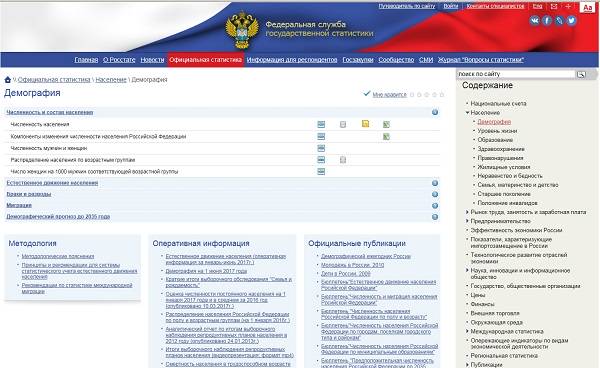600x368 pixels.
Task: Open Информация для респондентов menu item
Action: 292,60
